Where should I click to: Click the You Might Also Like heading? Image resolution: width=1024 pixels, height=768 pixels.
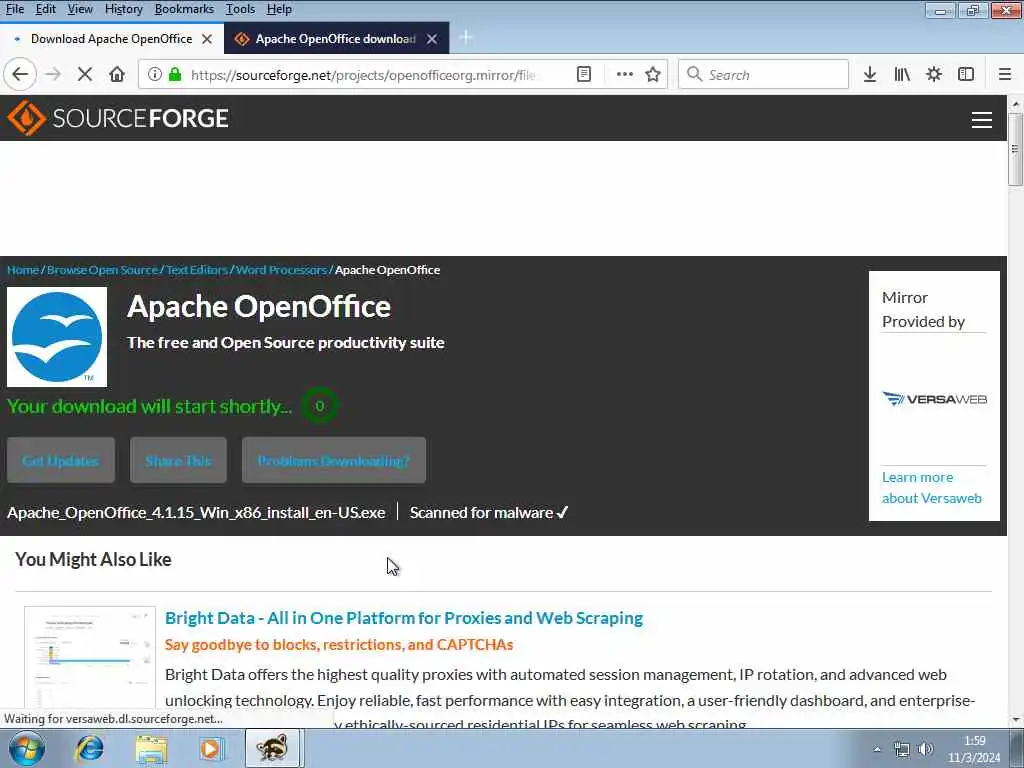pos(93,560)
